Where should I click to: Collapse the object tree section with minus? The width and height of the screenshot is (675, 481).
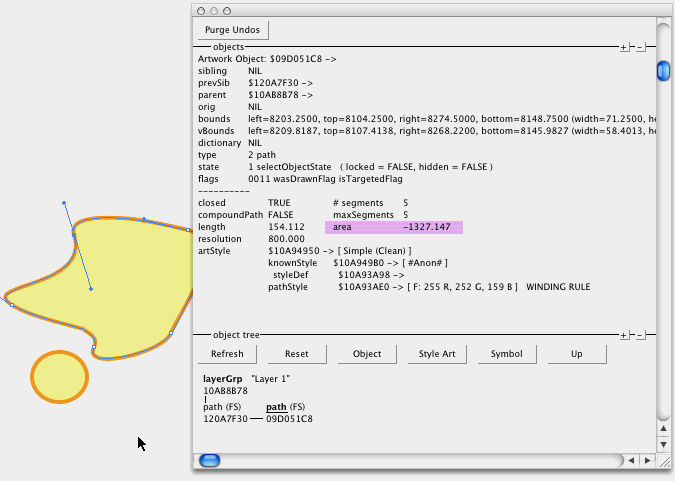coord(640,336)
